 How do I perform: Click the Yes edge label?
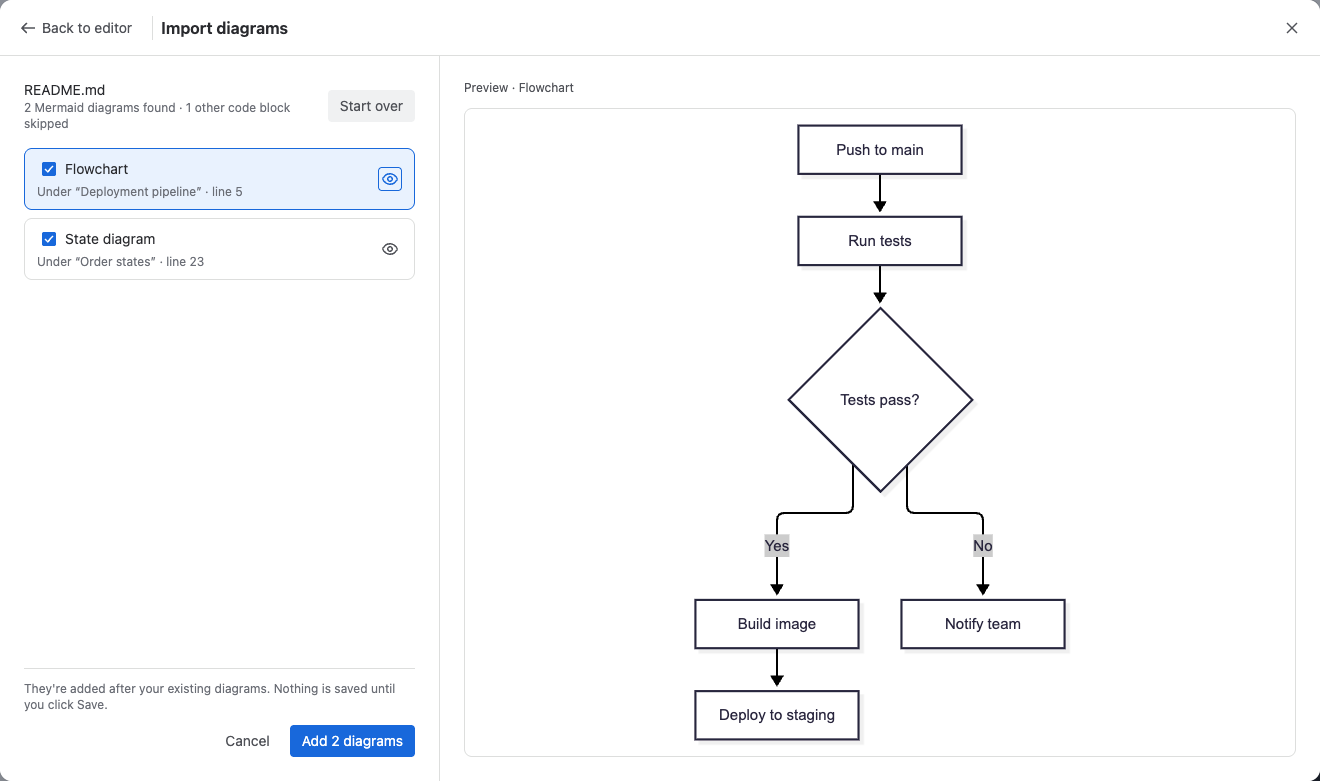(x=777, y=546)
